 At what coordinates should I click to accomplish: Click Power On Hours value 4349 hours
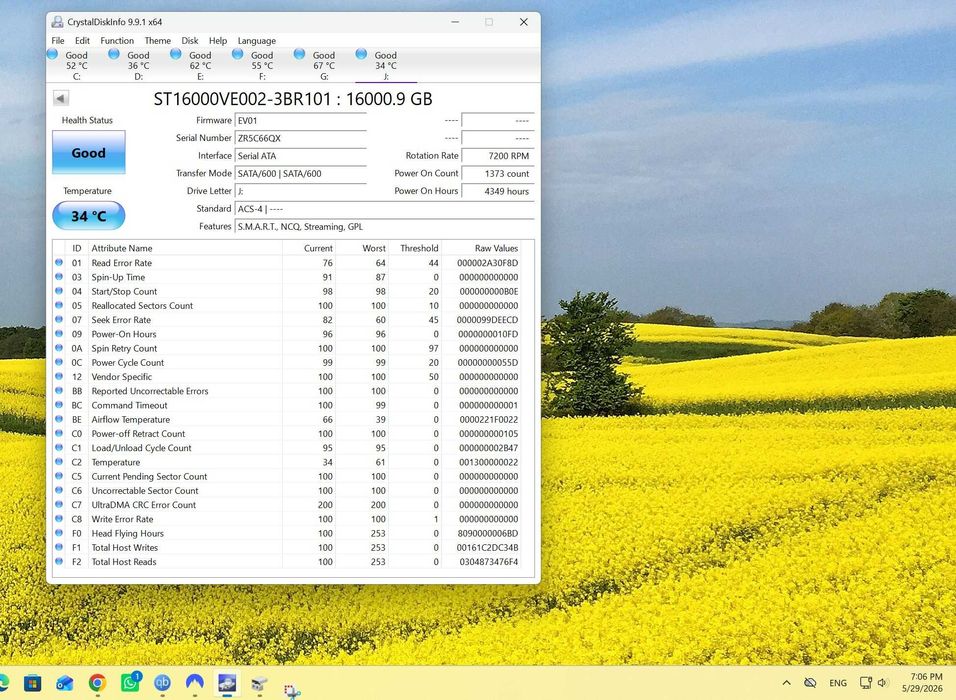[x=498, y=191]
